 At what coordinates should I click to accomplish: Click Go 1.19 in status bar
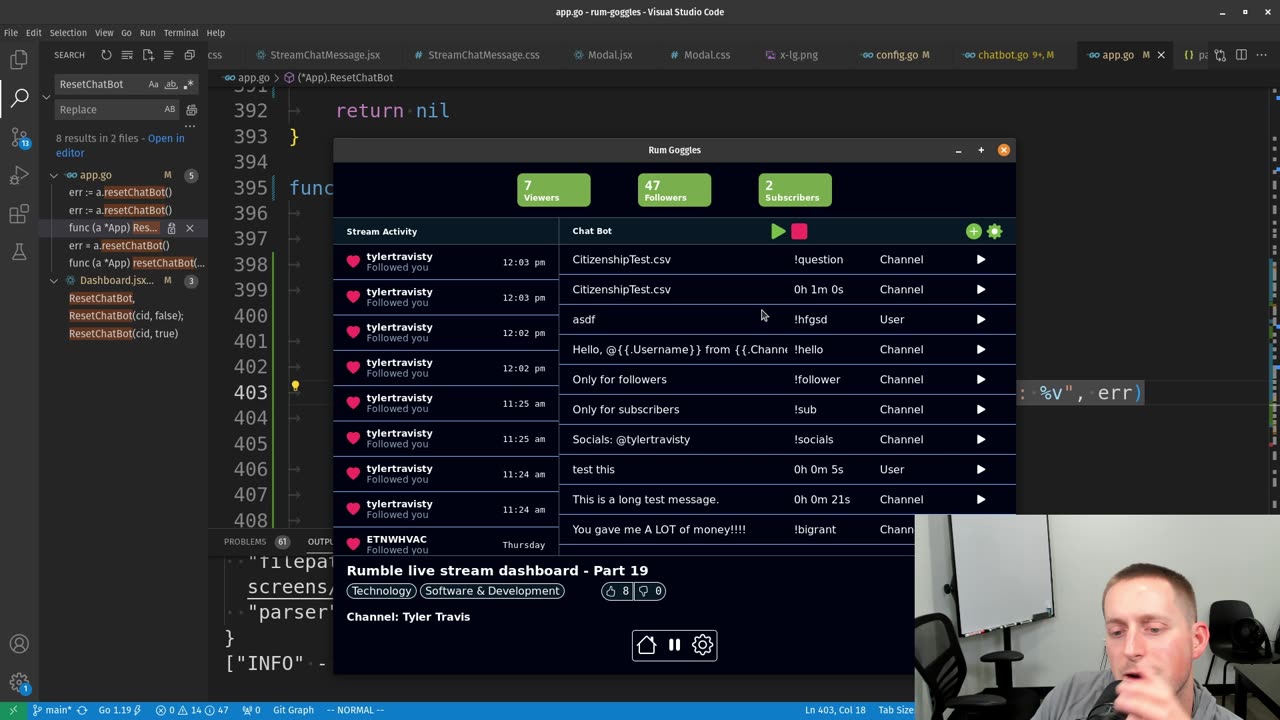click(x=119, y=710)
